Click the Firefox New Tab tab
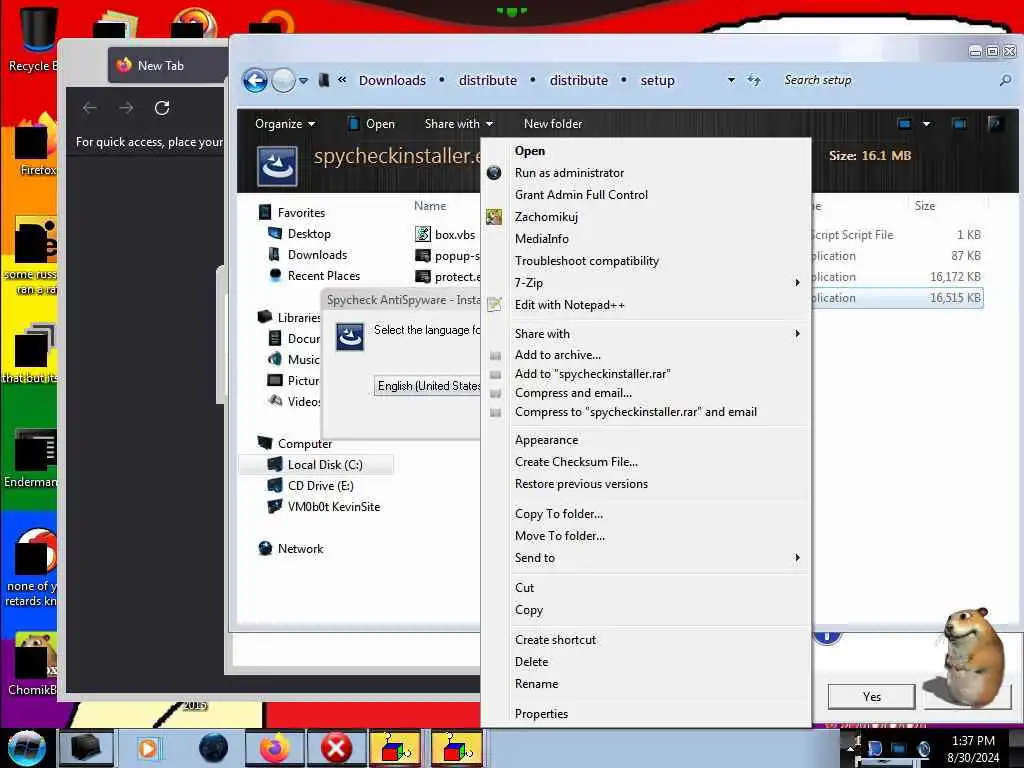The height and width of the screenshot is (768, 1024). pos(167,65)
